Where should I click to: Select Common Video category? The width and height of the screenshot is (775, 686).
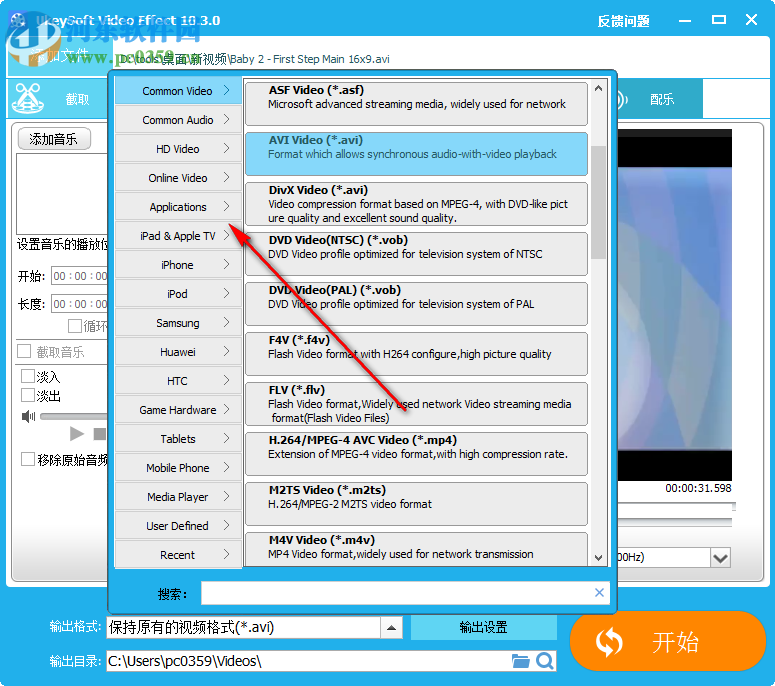(178, 91)
